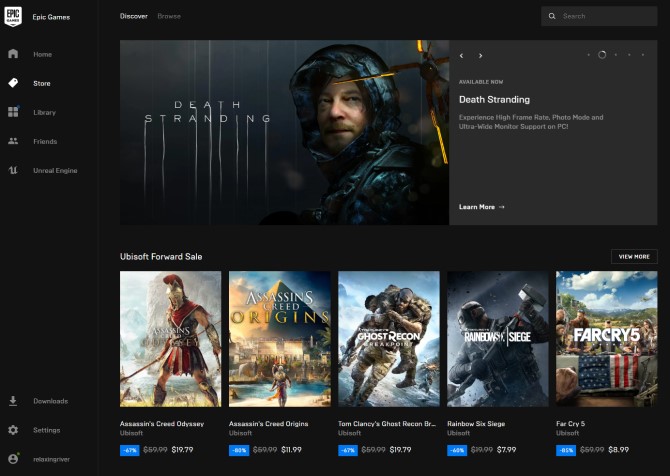This screenshot has height=476, width=670.
Task: Click into the Search field
Action: click(x=599, y=16)
